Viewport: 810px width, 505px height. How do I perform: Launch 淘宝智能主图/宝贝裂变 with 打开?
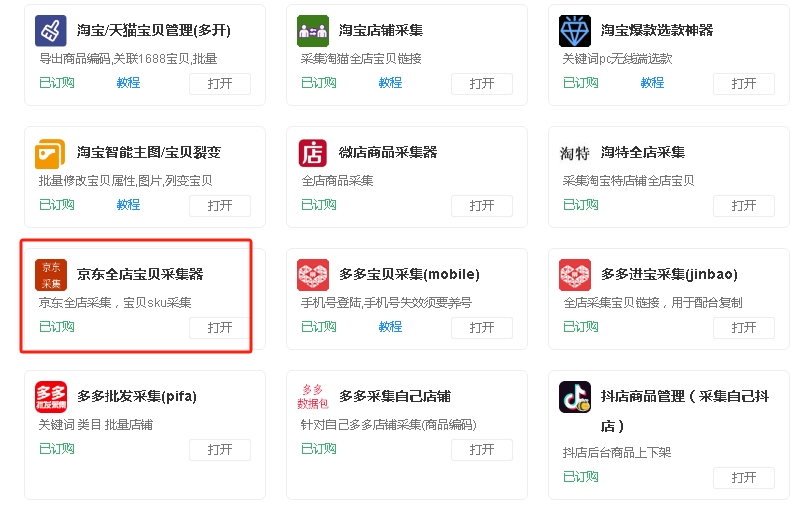[220, 206]
